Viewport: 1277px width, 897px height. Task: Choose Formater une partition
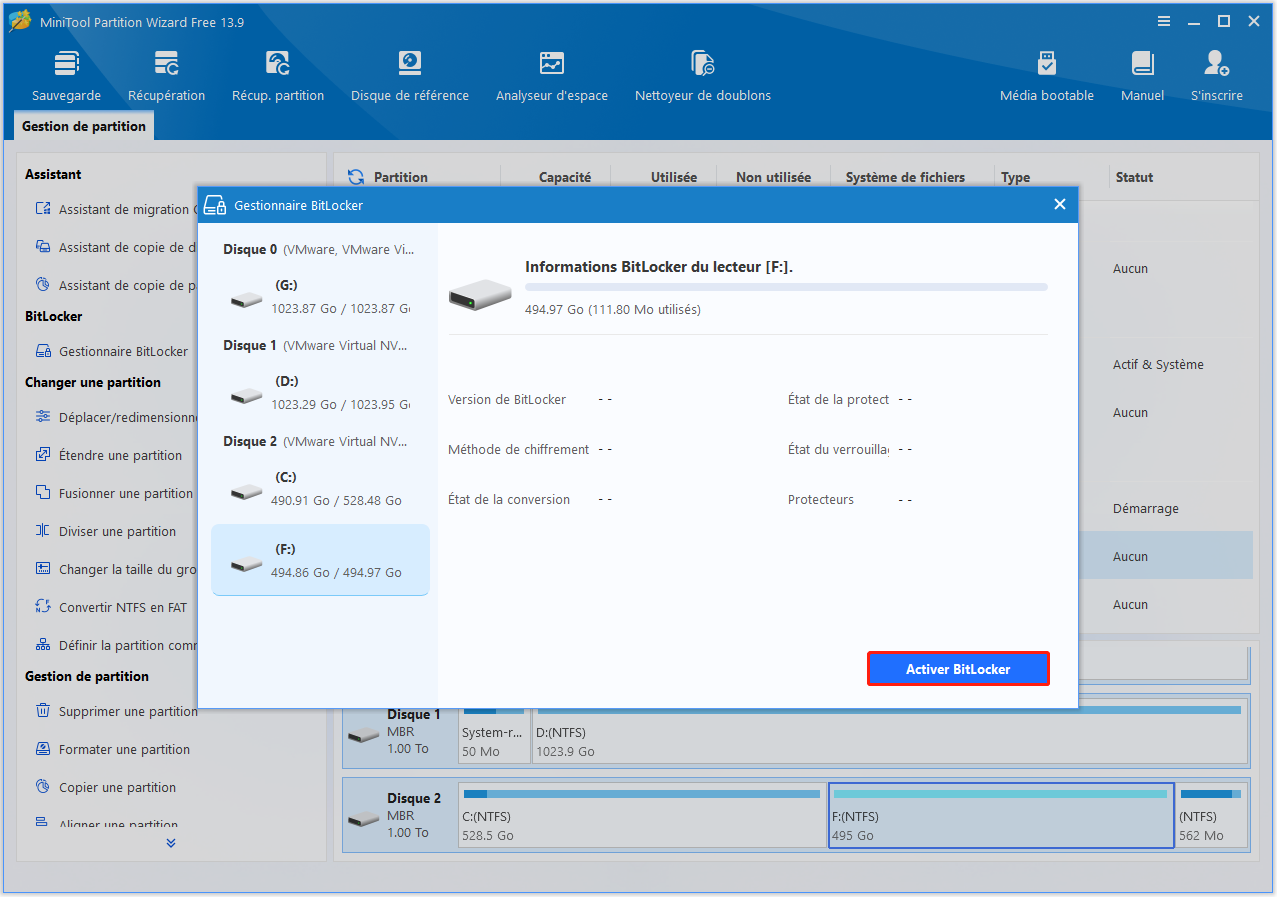(112, 749)
